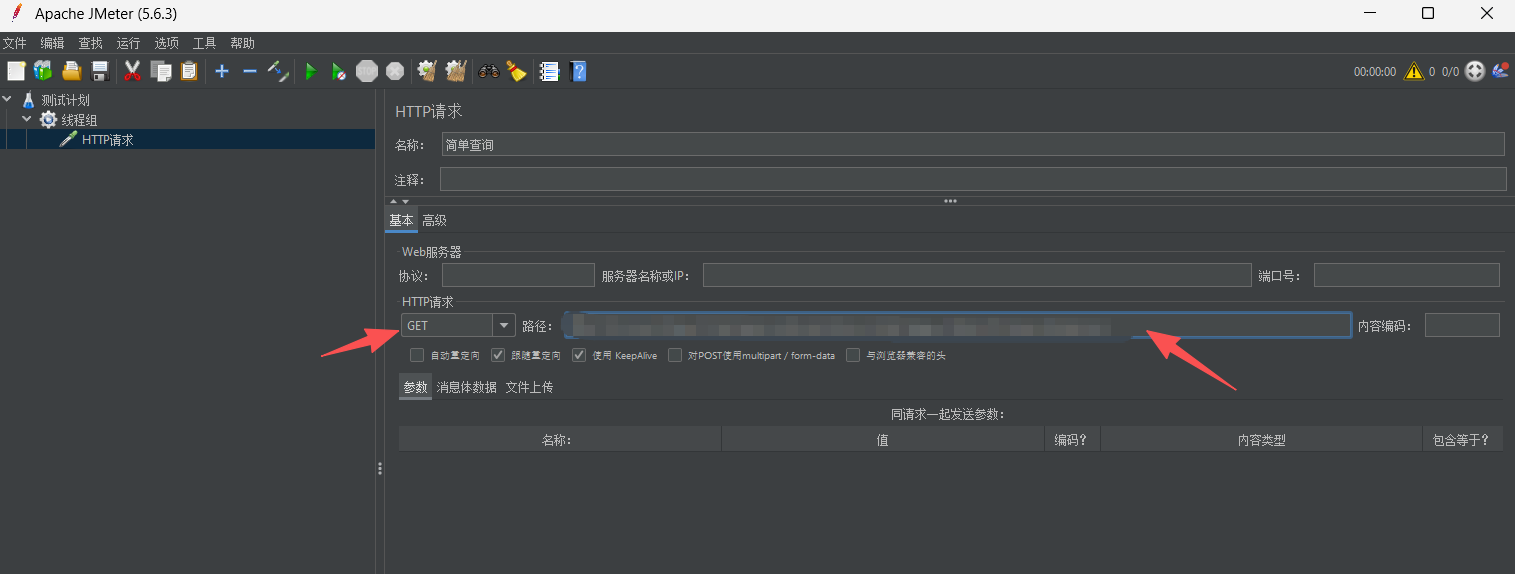Click the 端口号 input field
The width and height of the screenshot is (1515, 574).
coord(1407,275)
